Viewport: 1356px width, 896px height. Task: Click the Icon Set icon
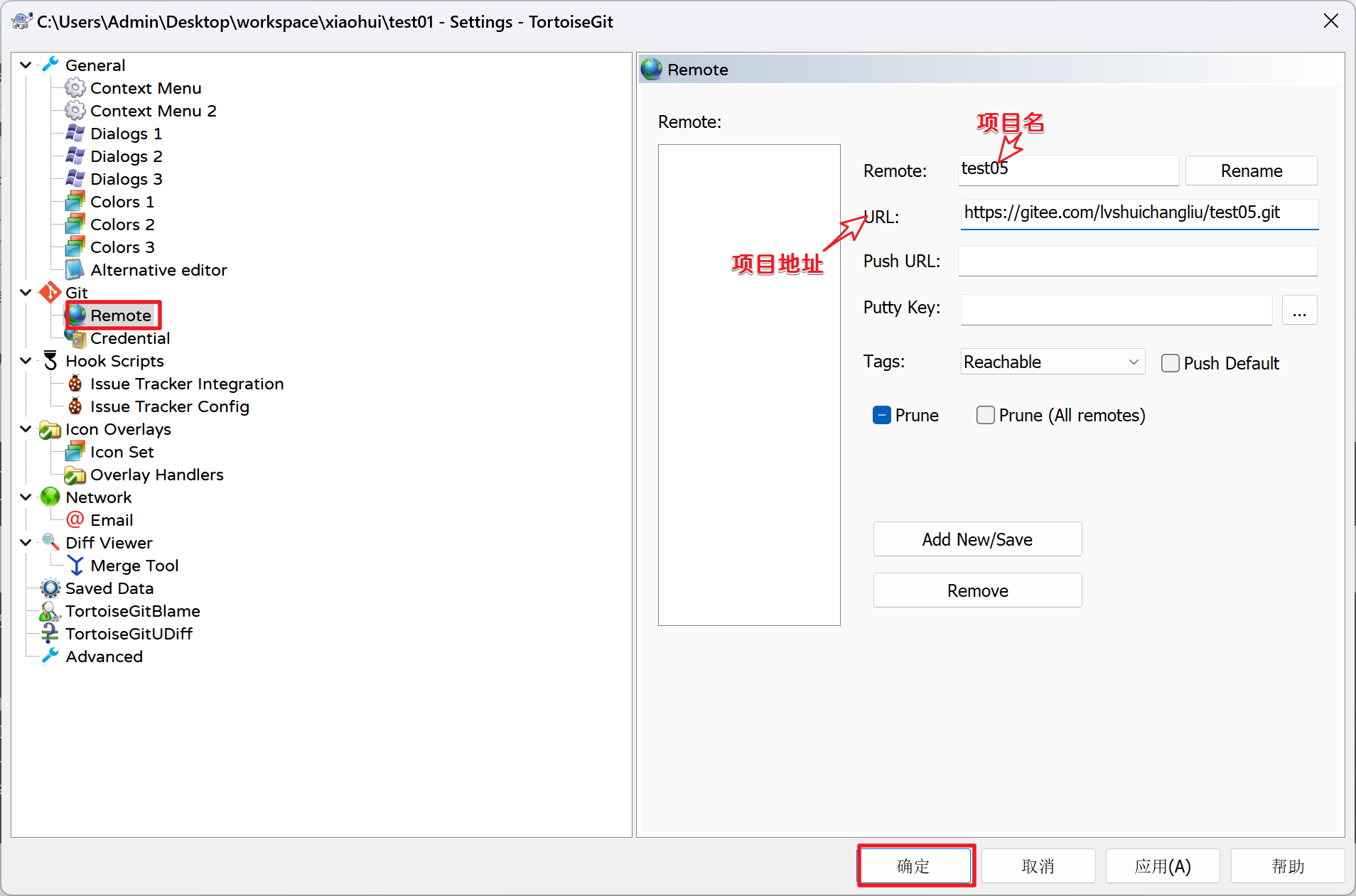click(75, 451)
